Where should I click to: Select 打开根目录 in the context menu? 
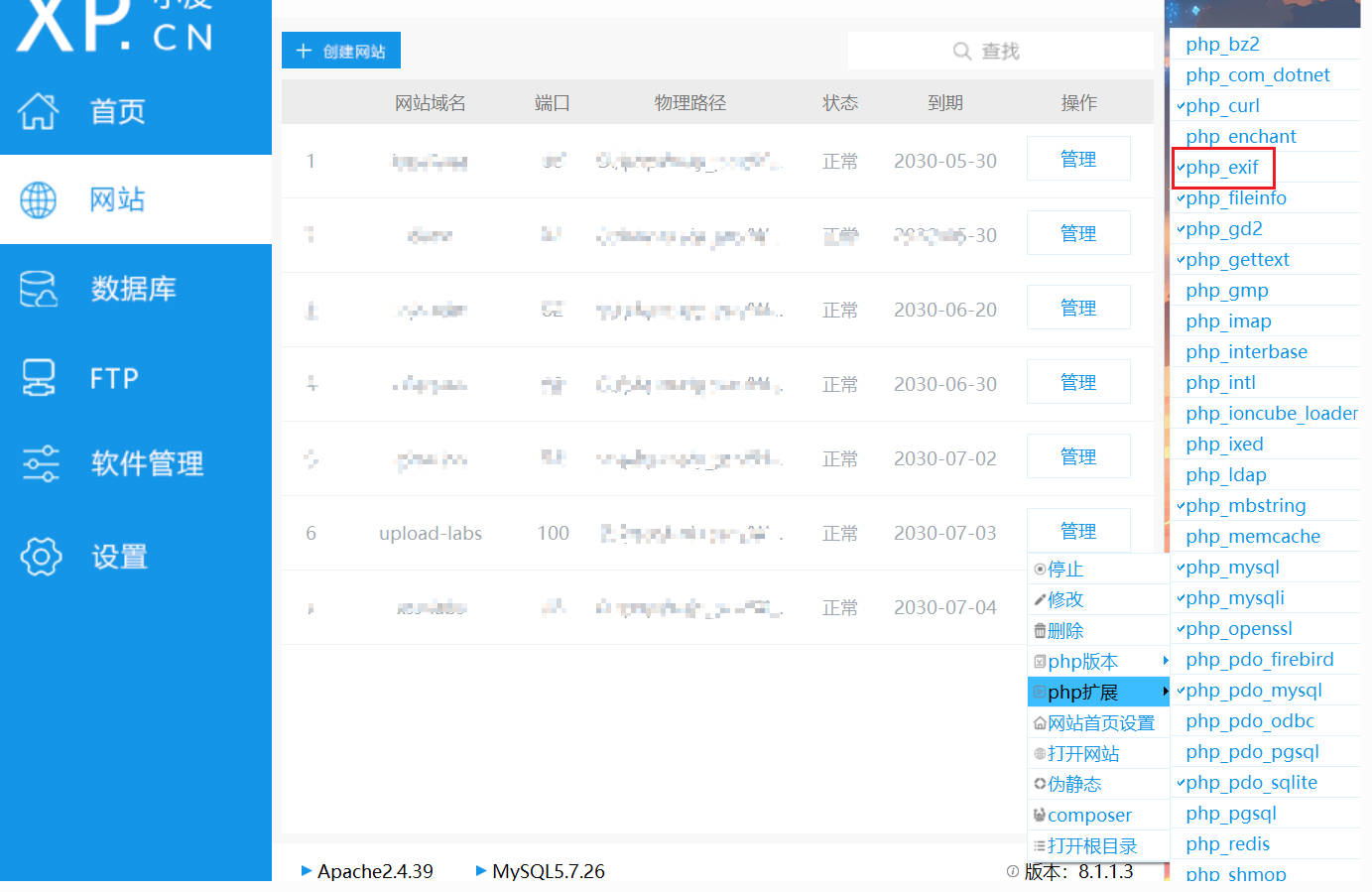click(x=1091, y=846)
